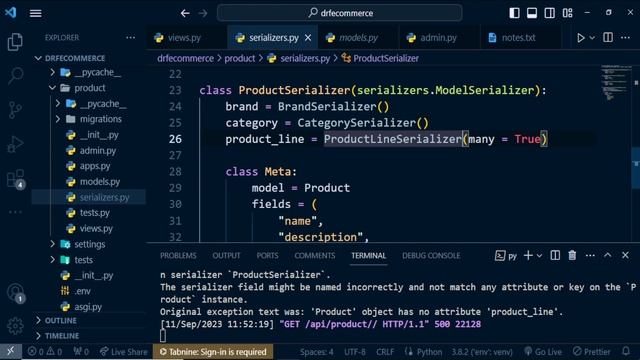640x360 pixels.
Task: Open the Search view in activity bar
Action: (x=15, y=76)
